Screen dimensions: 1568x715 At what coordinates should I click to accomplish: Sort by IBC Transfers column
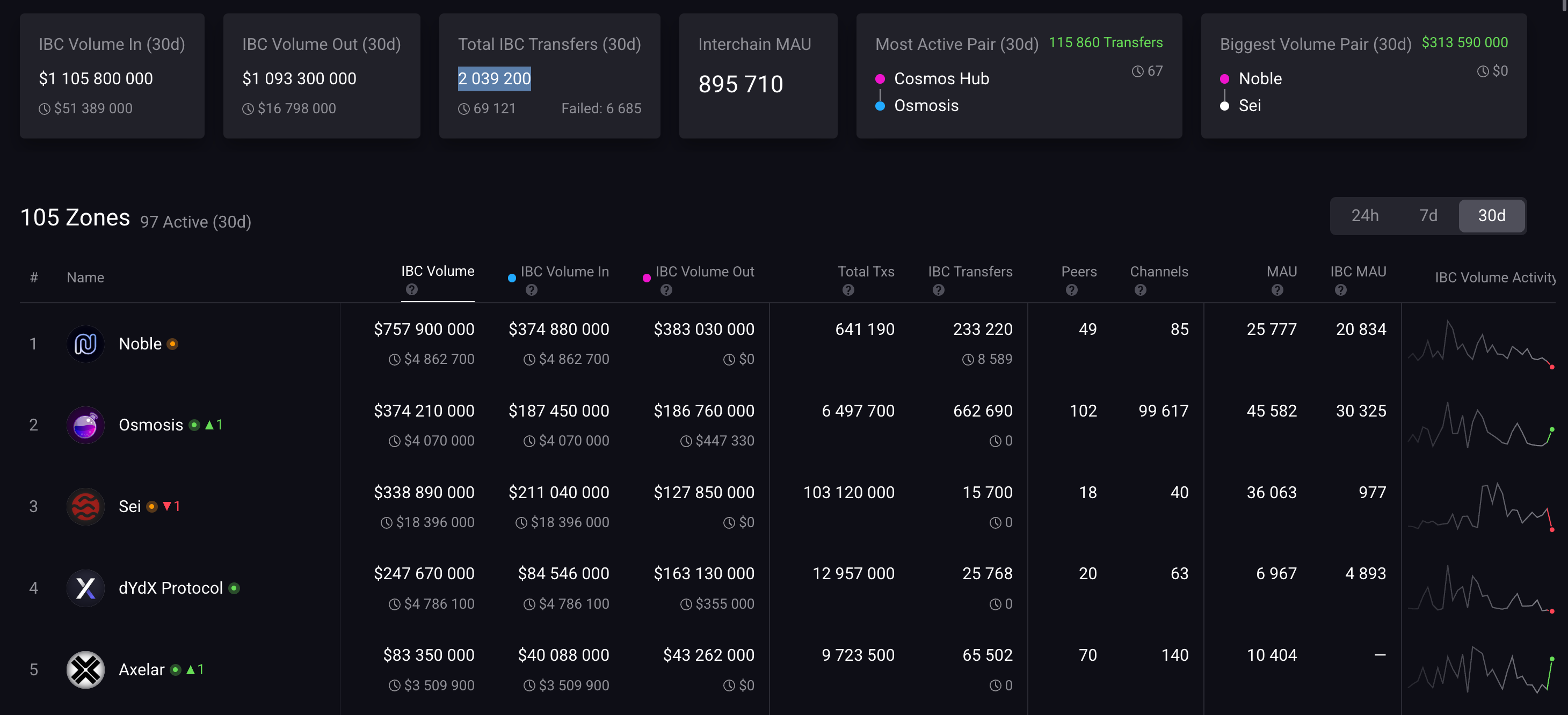[970, 272]
